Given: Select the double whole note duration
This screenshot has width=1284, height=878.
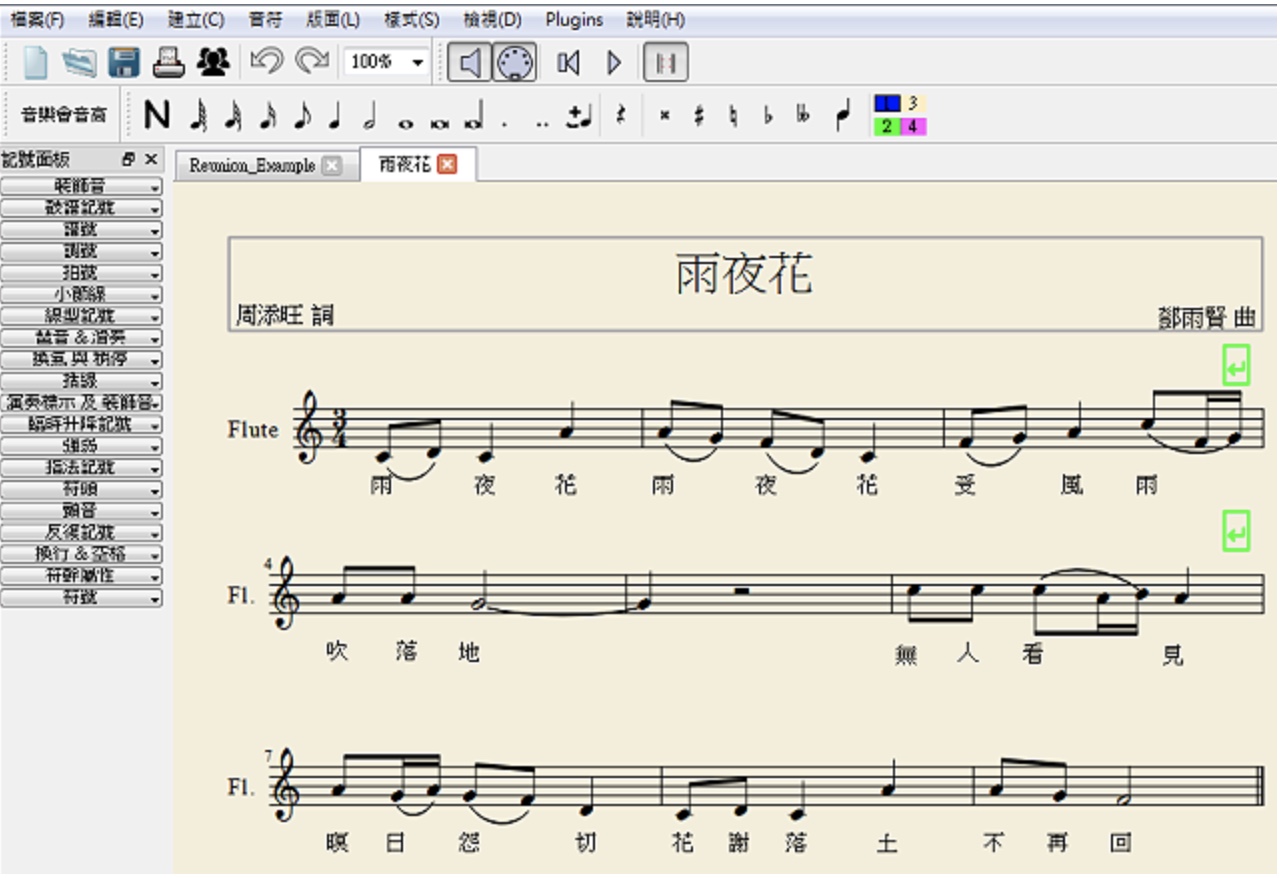Looking at the screenshot, I should point(440,123).
